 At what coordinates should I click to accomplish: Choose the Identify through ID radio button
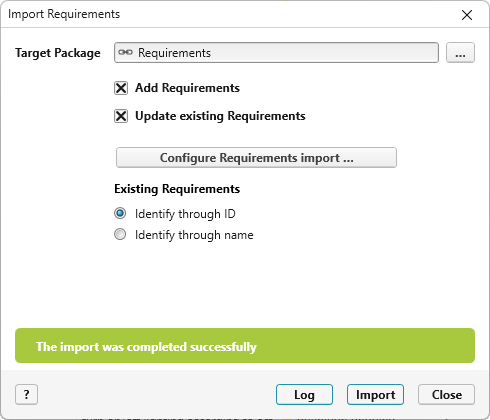pos(120,213)
